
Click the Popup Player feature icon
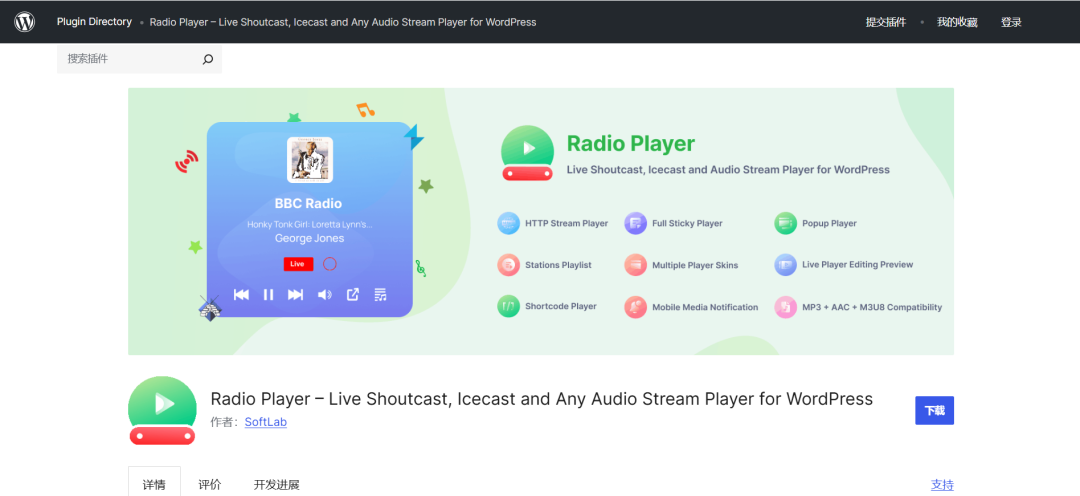(785, 223)
